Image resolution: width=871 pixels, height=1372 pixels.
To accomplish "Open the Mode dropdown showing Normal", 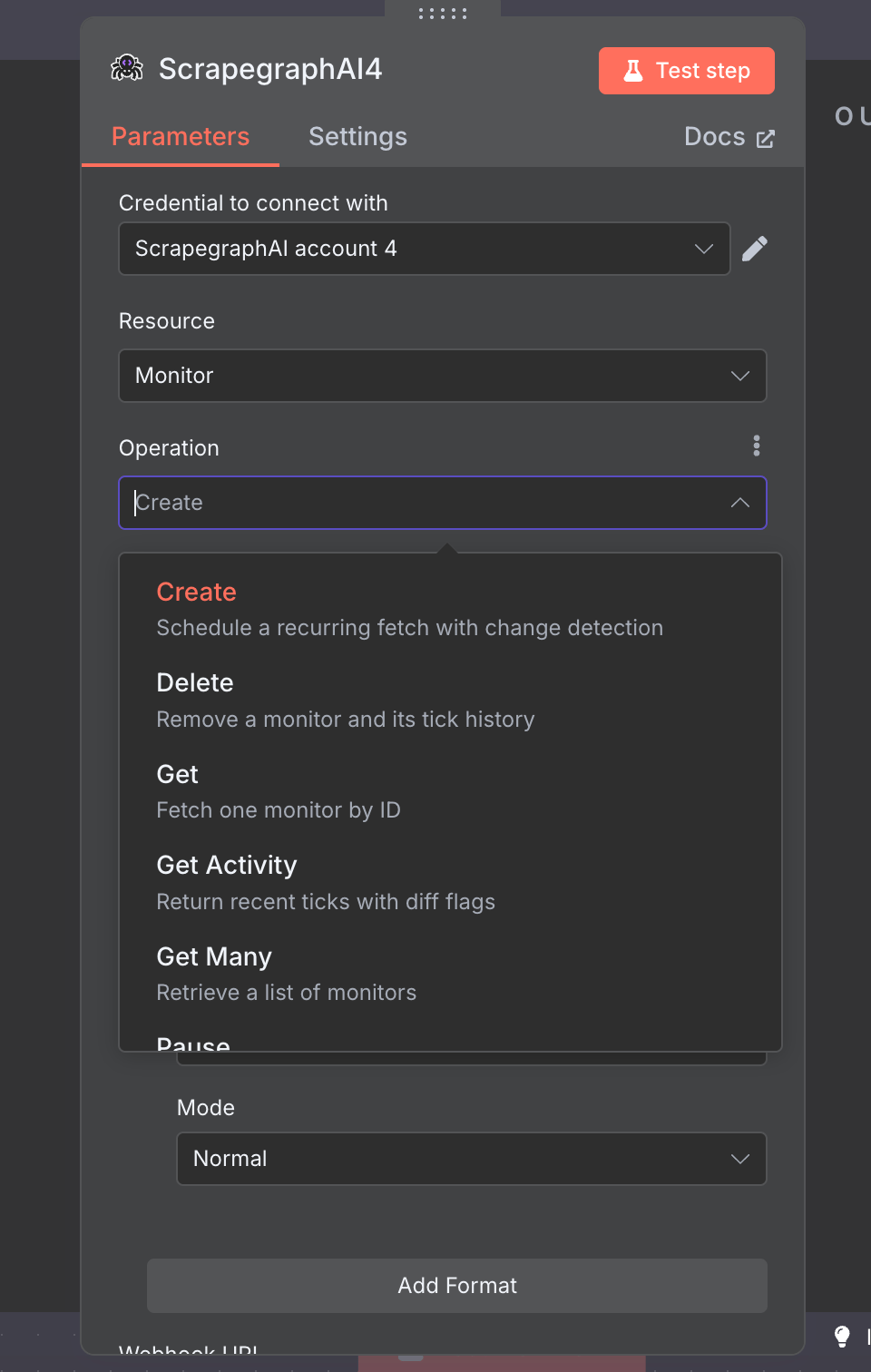I will click(x=472, y=1159).
